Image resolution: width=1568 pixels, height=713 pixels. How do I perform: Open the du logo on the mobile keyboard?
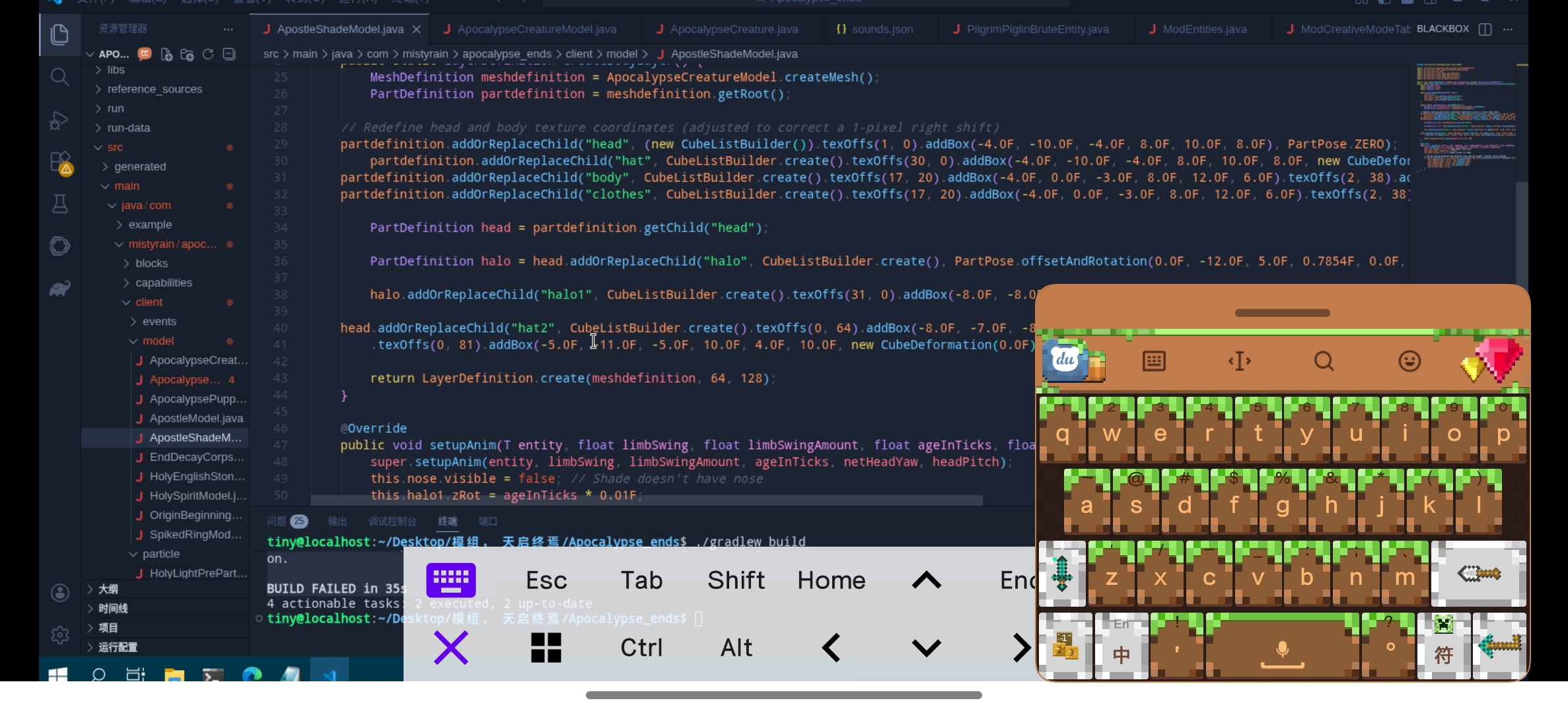(1065, 360)
